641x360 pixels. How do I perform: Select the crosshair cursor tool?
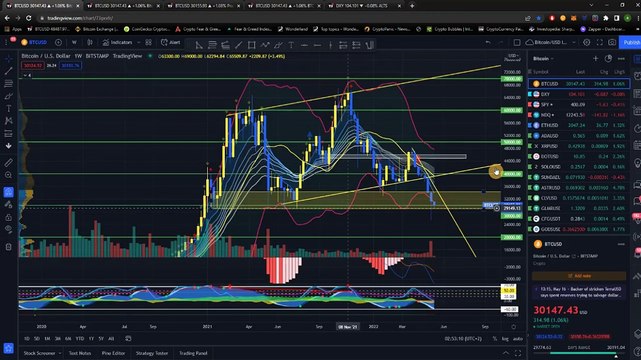pyautogui.click(x=9, y=58)
